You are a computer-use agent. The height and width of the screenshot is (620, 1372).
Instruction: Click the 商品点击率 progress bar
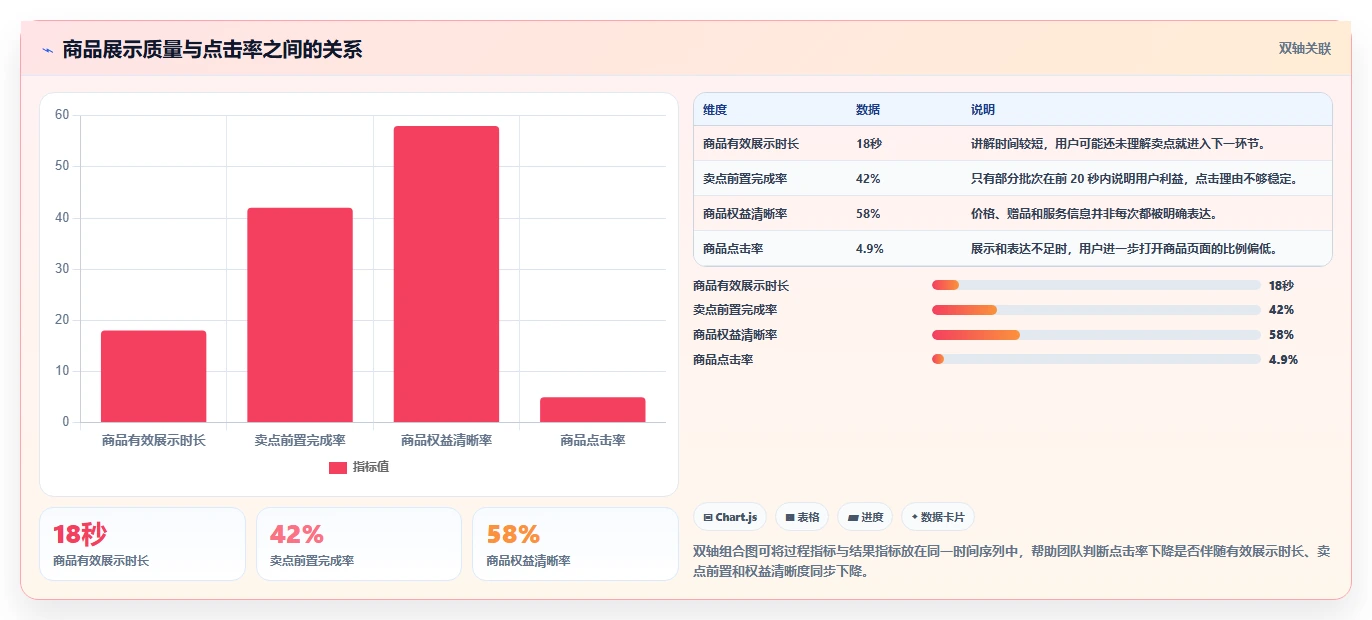coord(1095,359)
